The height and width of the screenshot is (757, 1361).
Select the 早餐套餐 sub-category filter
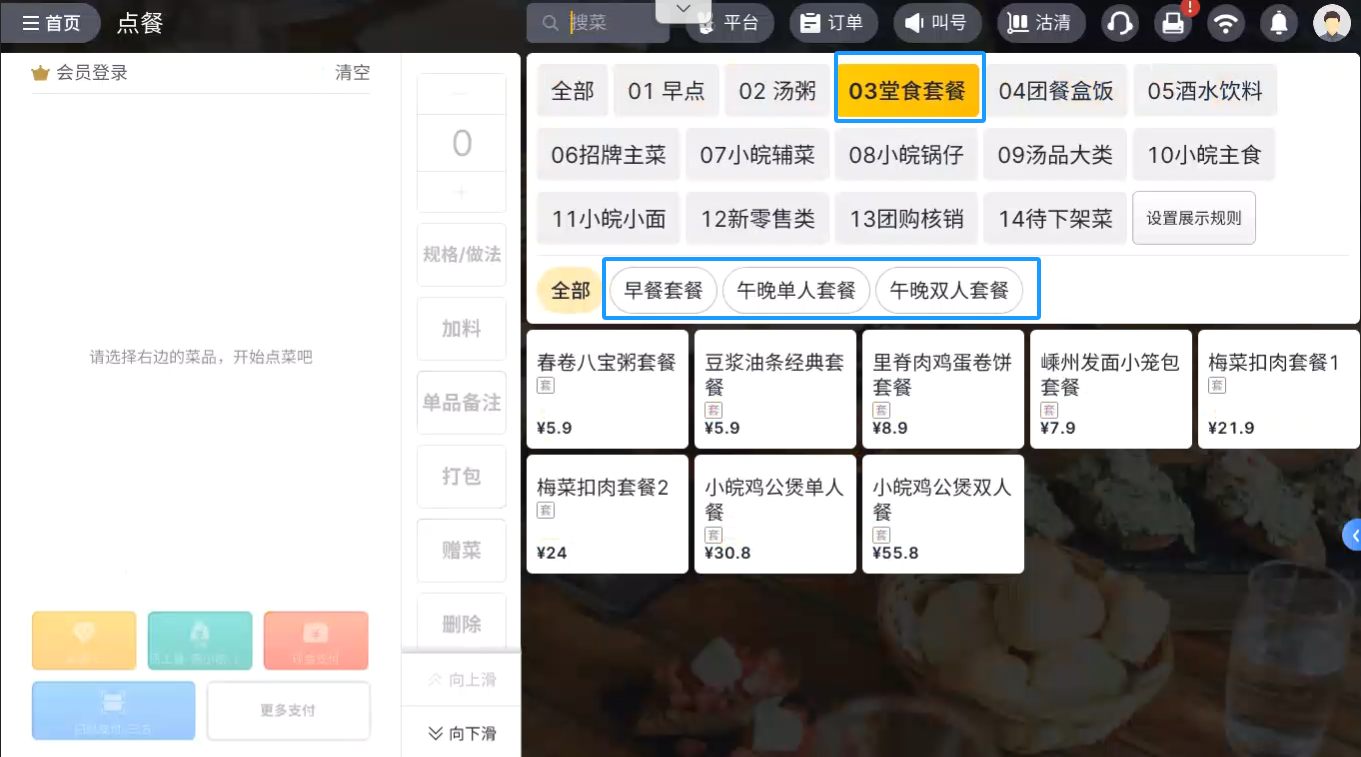(663, 291)
